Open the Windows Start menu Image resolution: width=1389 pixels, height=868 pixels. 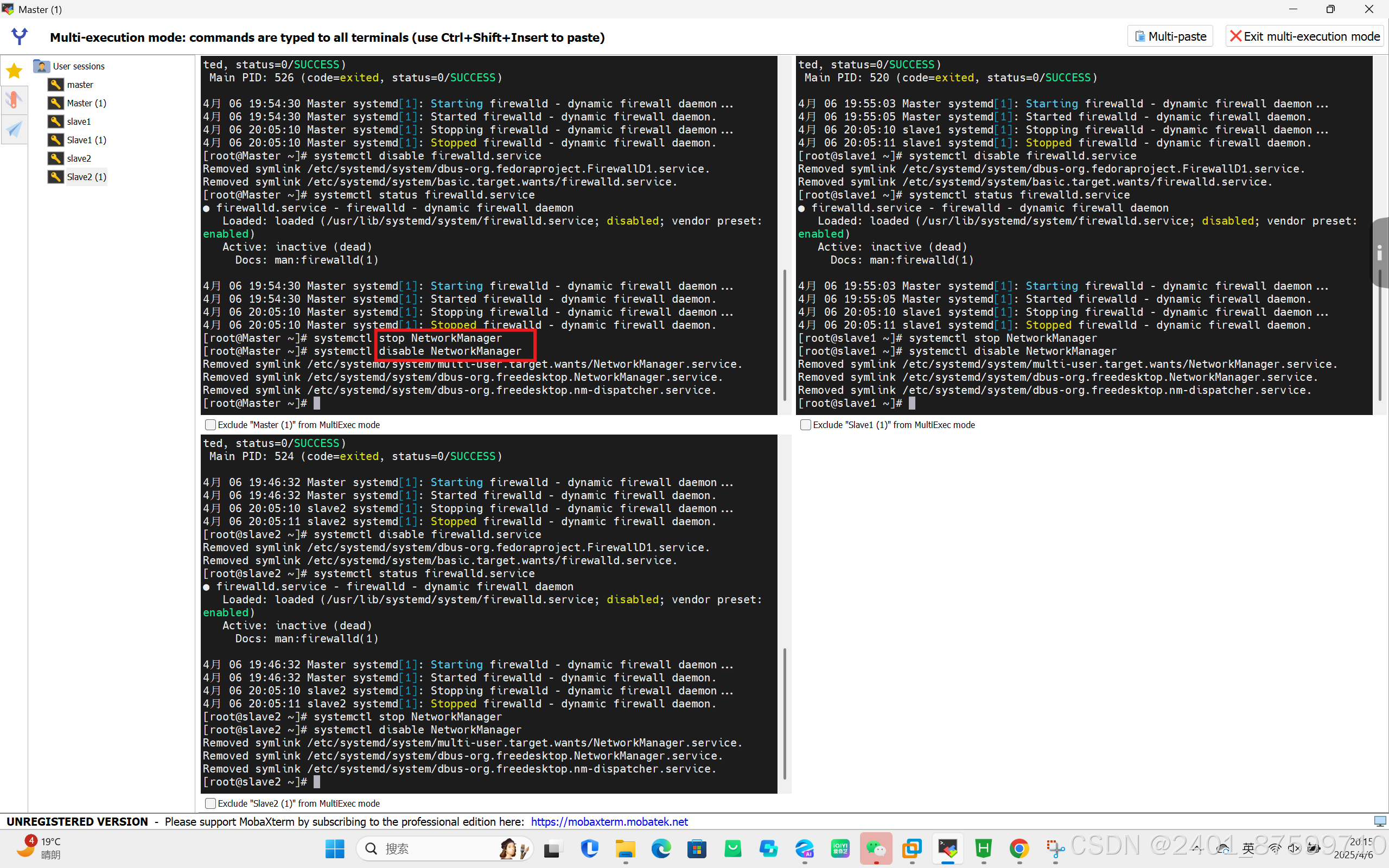click(x=335, y=848)
